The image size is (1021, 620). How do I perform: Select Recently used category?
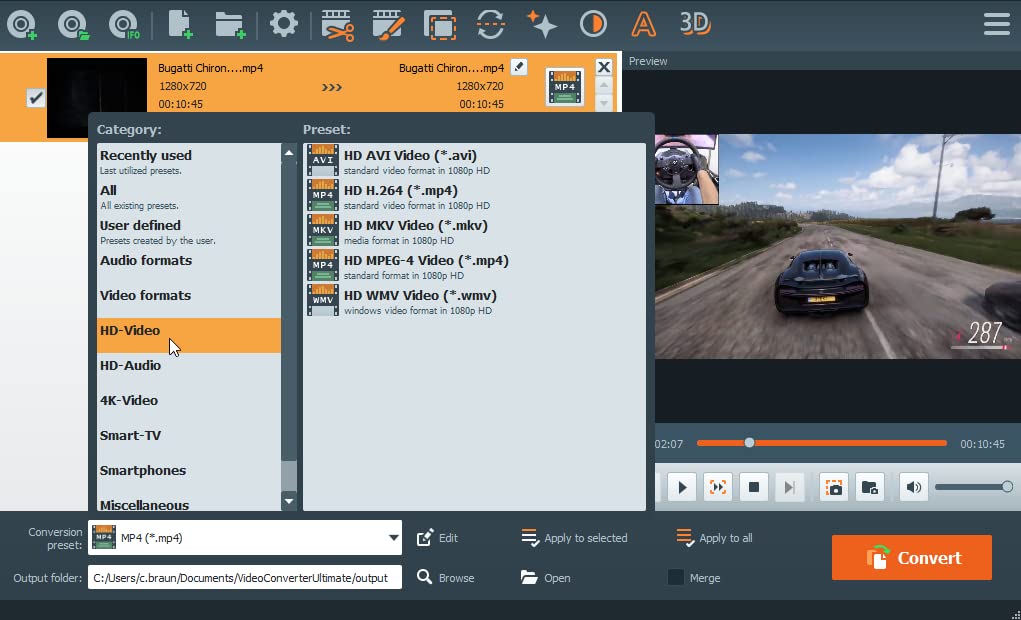coord(189,162)
